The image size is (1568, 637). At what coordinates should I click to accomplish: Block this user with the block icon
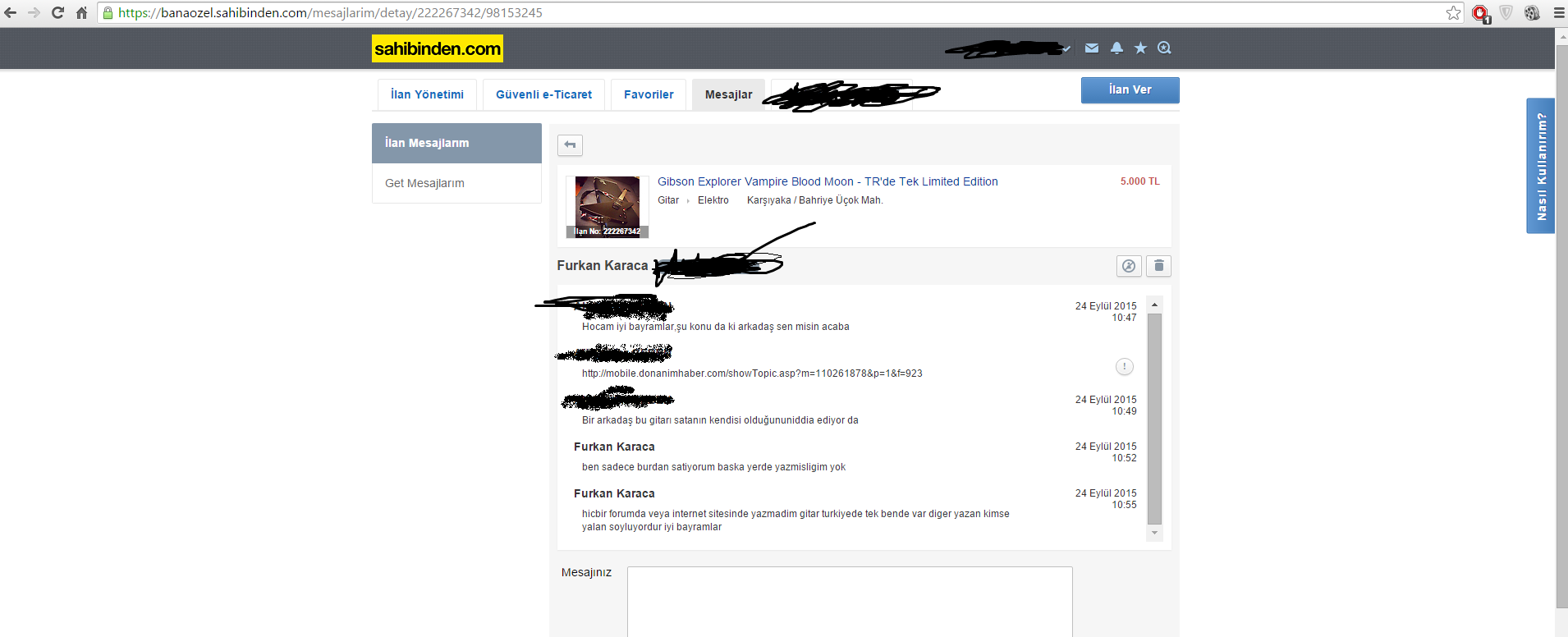(x=1129, y=266)
